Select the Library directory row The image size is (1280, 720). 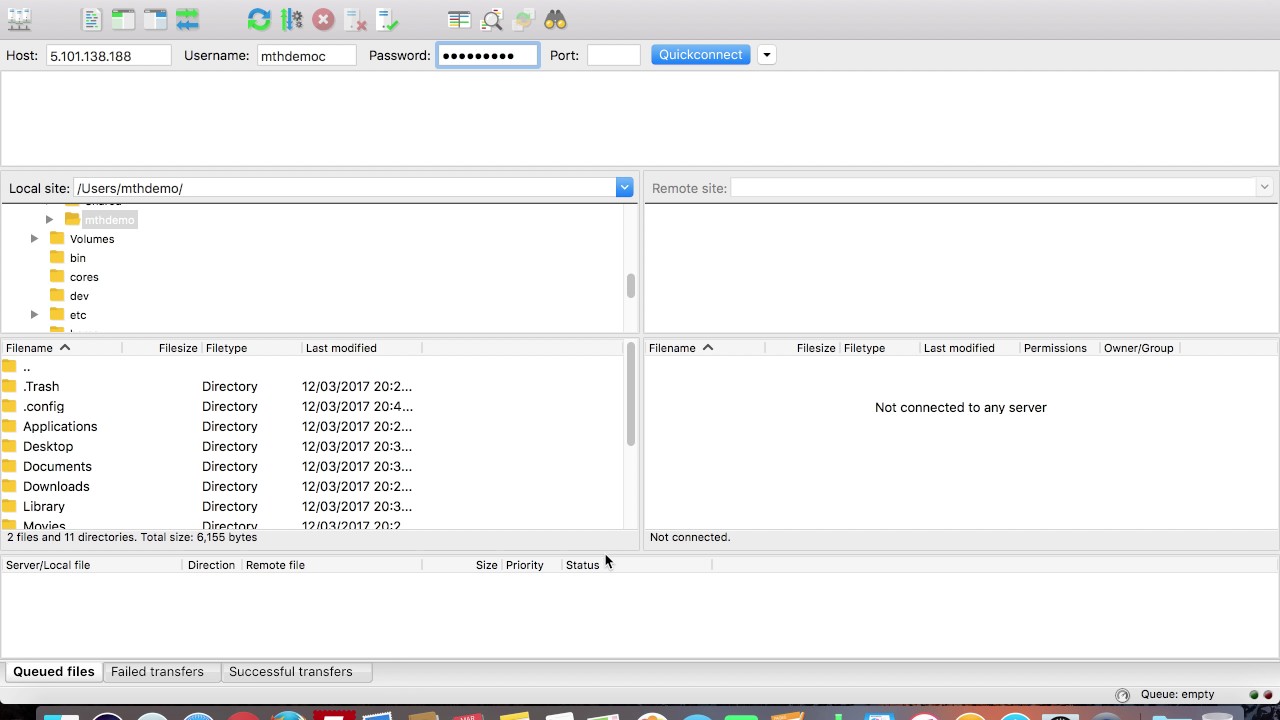[313, 506]
